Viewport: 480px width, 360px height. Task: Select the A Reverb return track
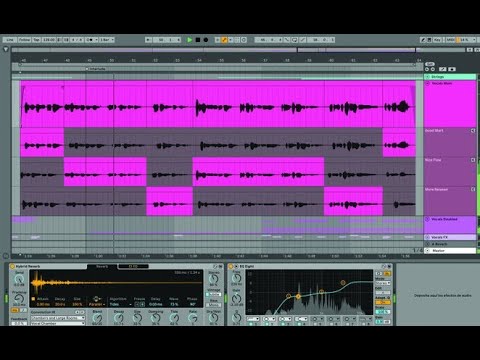[450, 244]
